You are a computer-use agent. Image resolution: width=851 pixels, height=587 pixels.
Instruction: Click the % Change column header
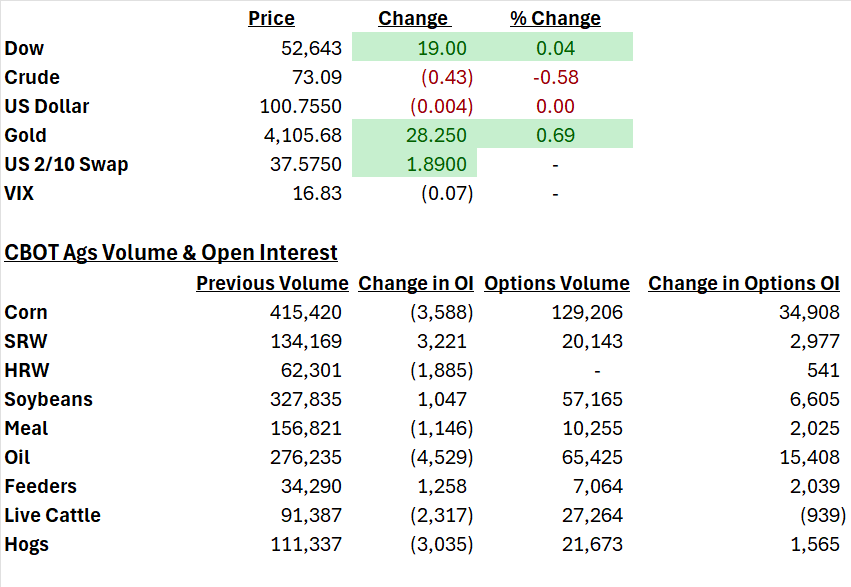click(x=555, y=18)
